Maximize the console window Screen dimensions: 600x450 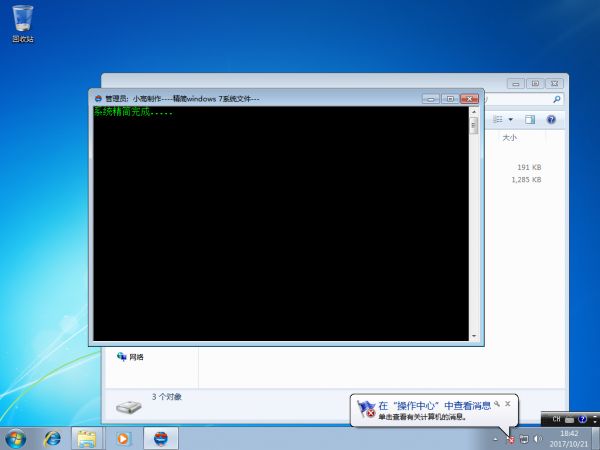[x=450, y=99]
